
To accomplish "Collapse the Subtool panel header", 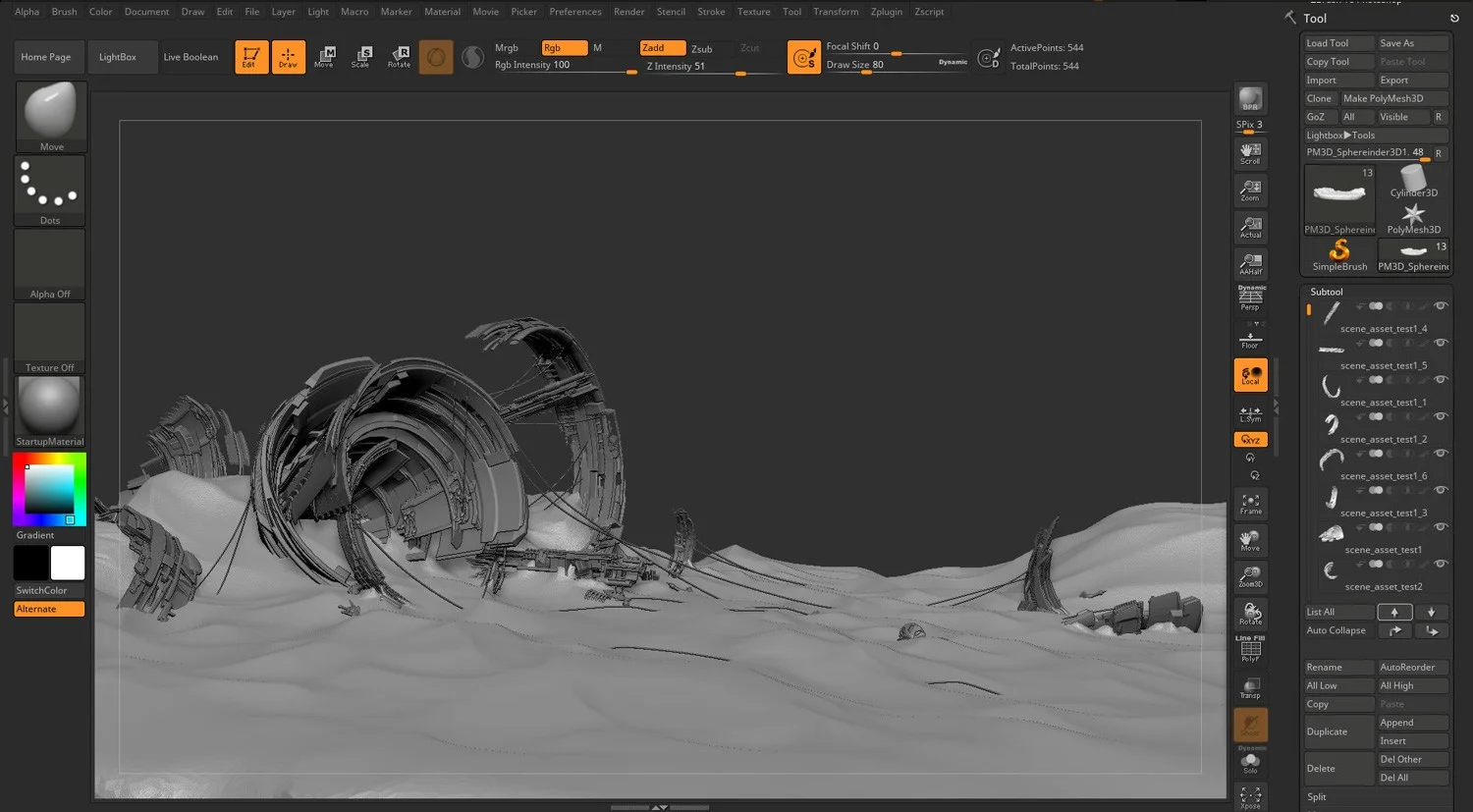I will (x=1326, y=291).
